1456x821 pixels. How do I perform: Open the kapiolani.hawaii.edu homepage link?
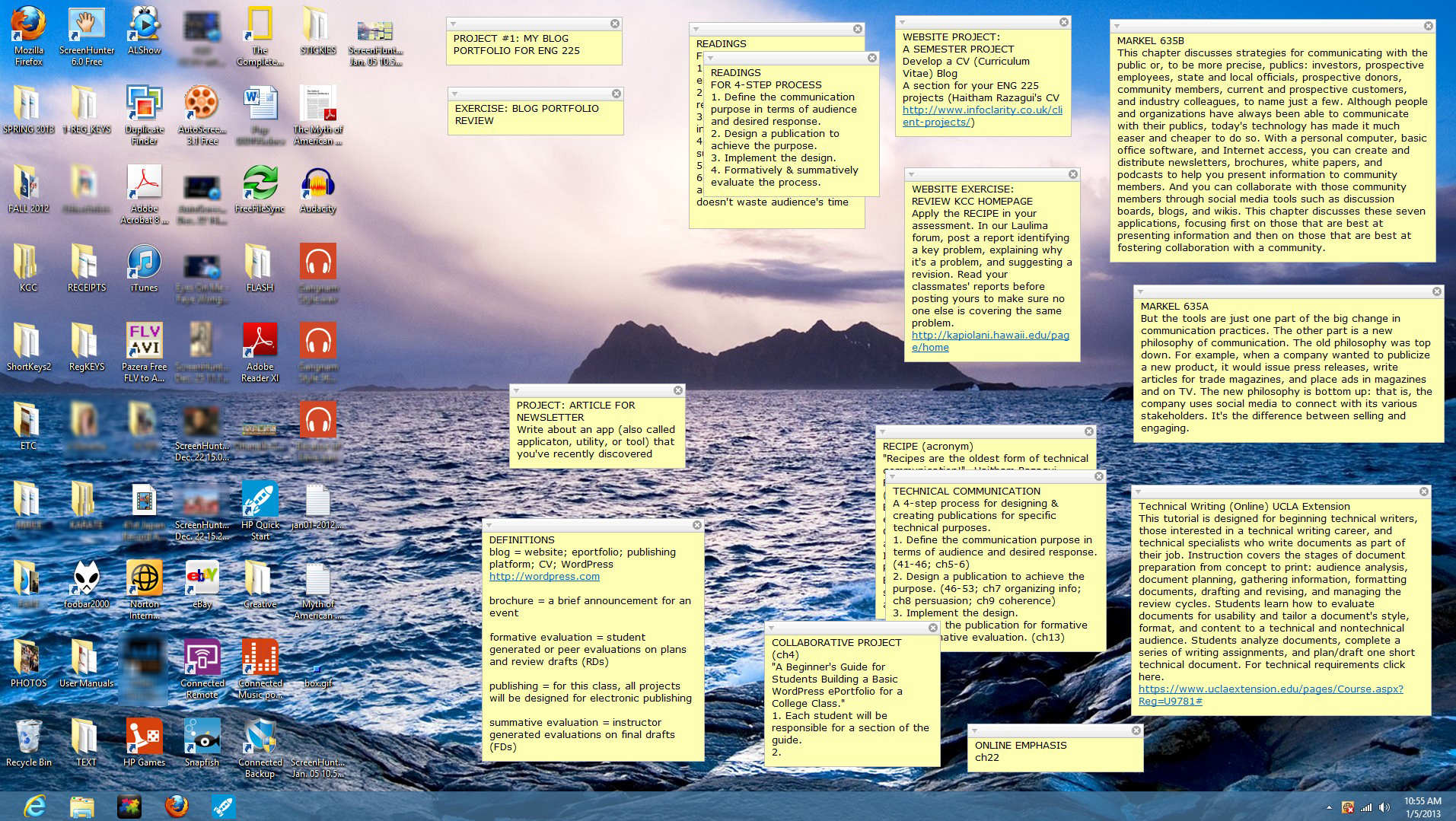point(989,341)
